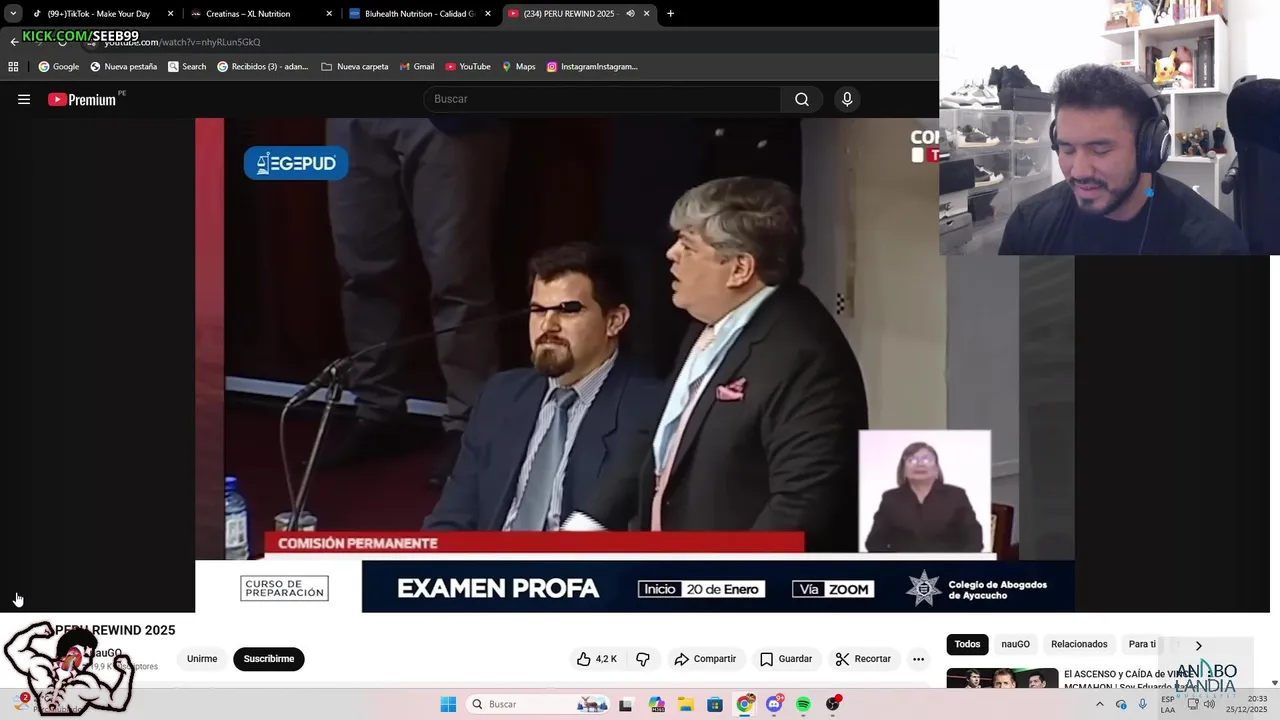This screenshot has height=720, width=1280.
Task: Click the taskbar Buscar search box
Action: 539,704
